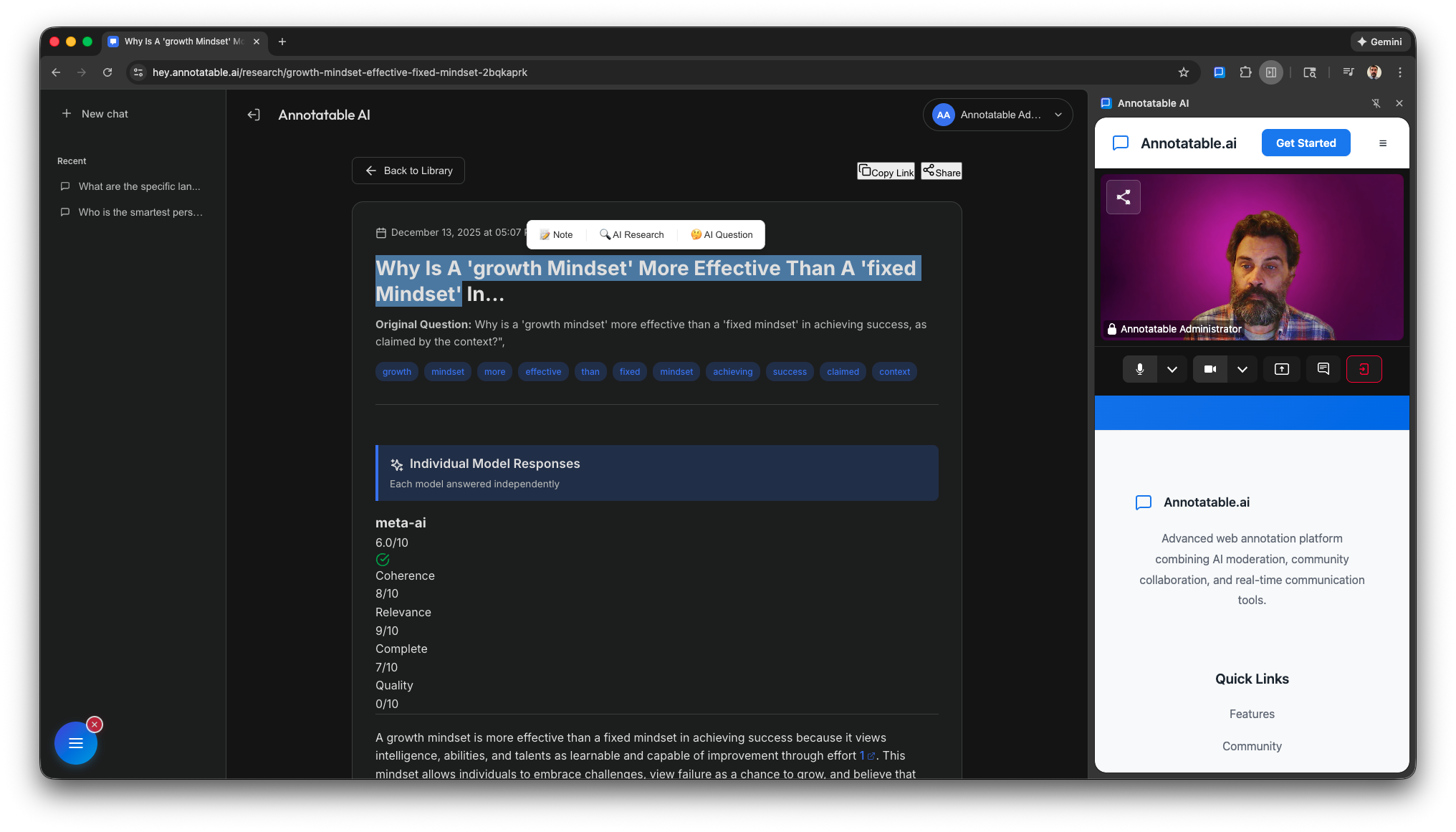Open the hamburger menu in Annotatable panel
Image resolution: width=1456 pixels, height=832 pixels.
coord(1382,143)
